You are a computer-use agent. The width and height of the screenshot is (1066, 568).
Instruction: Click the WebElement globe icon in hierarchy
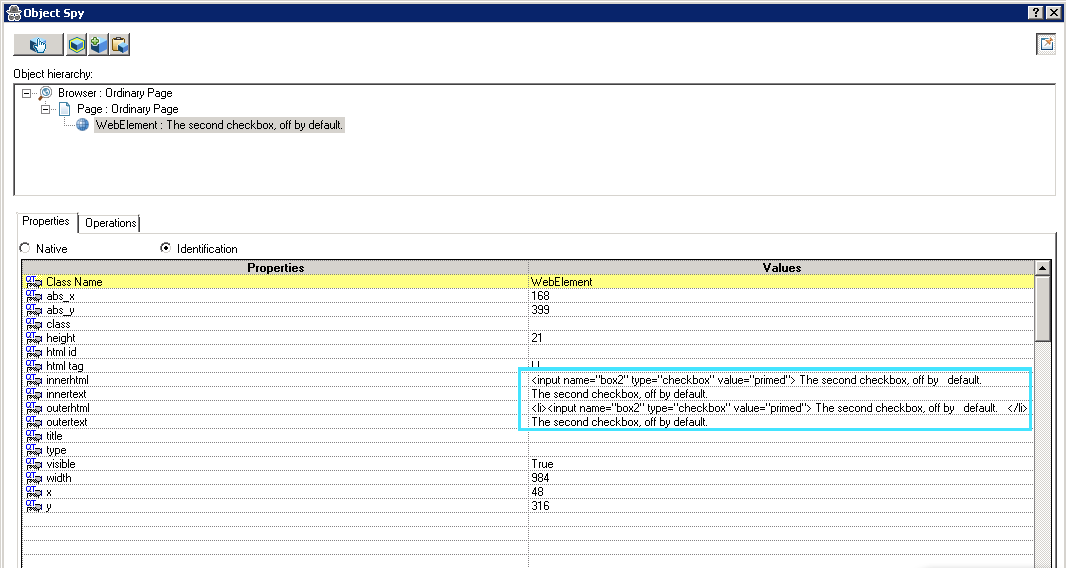tap(83, 125)
